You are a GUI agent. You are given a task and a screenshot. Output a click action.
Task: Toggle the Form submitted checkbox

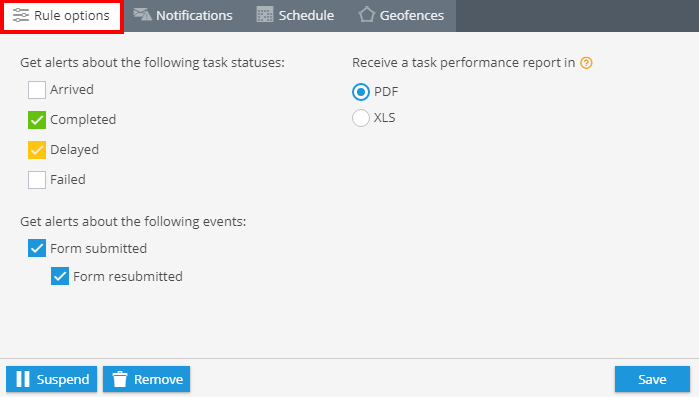[x=37, y=248]
